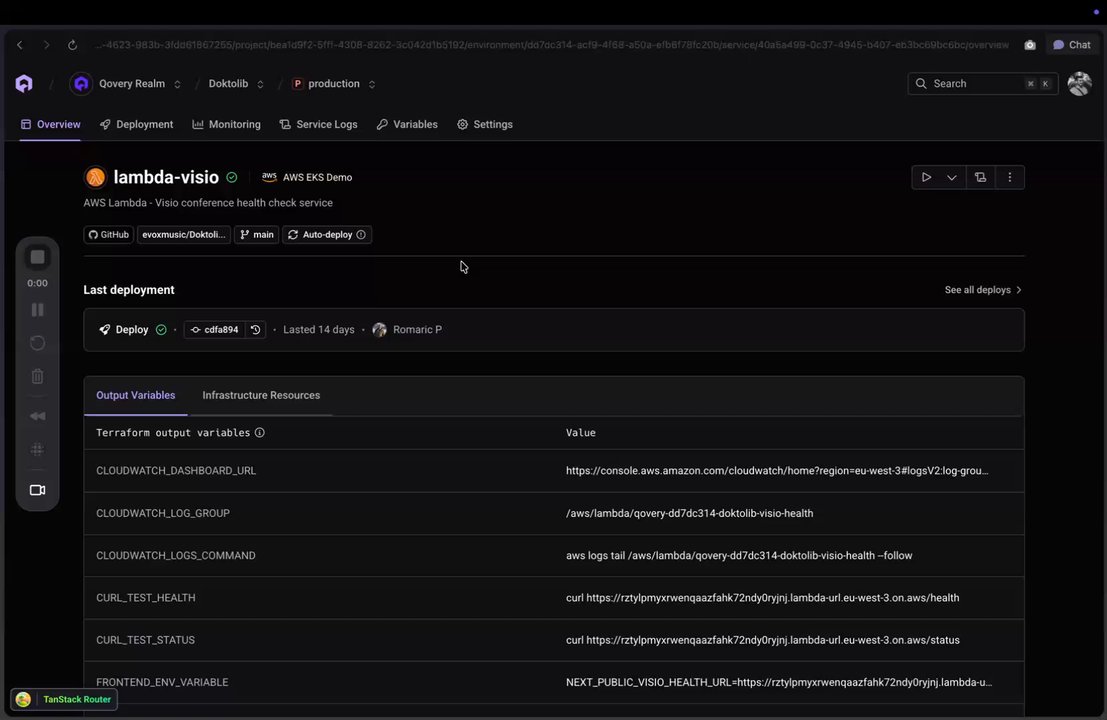Click the history icon next to cdfa894
This screenshot has height=720, width=1107.
(x=256, y=330)
